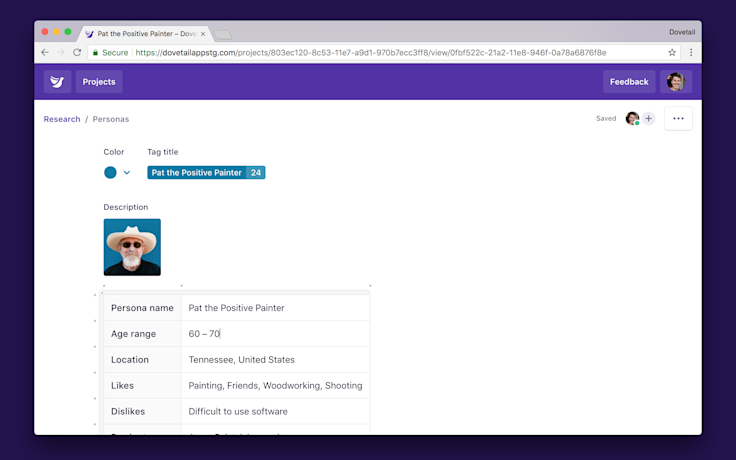Screen dimensions: 736x460
Task: Open the user profile avatar menu
Action: [676, 82]
